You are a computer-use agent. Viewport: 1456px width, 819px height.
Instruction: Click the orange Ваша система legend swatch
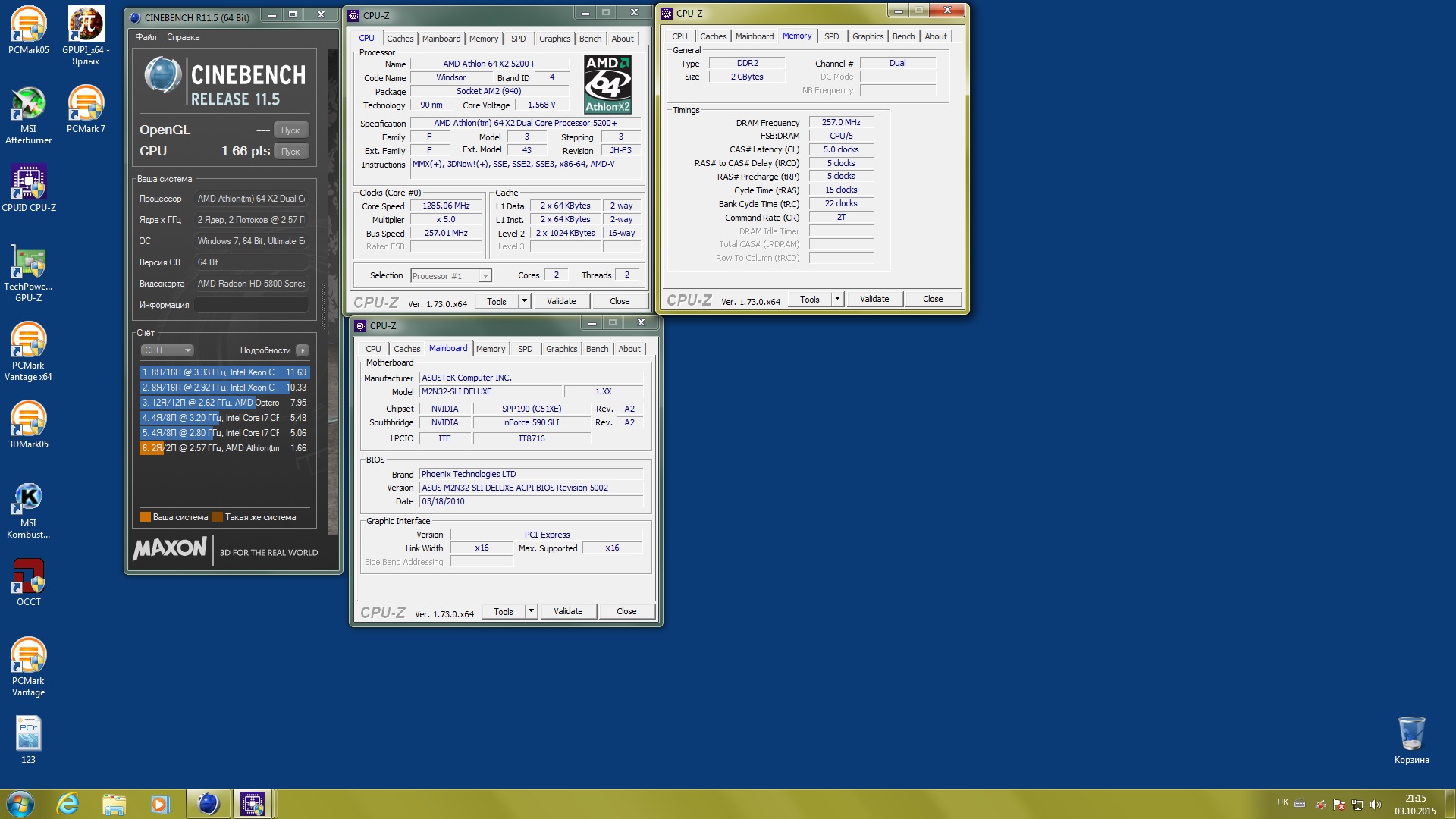145,517
